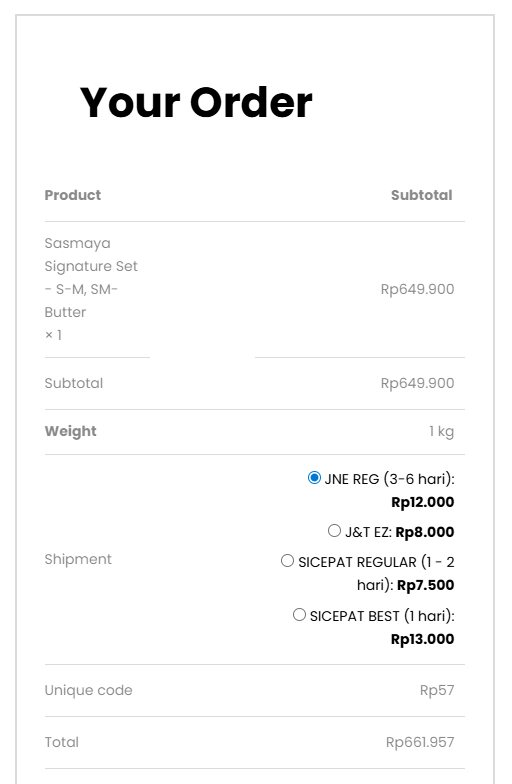Click the JNE REG (3-6 hari) label text
The height and width of the screenshot is (784, 512).
[x=390, y=479]
